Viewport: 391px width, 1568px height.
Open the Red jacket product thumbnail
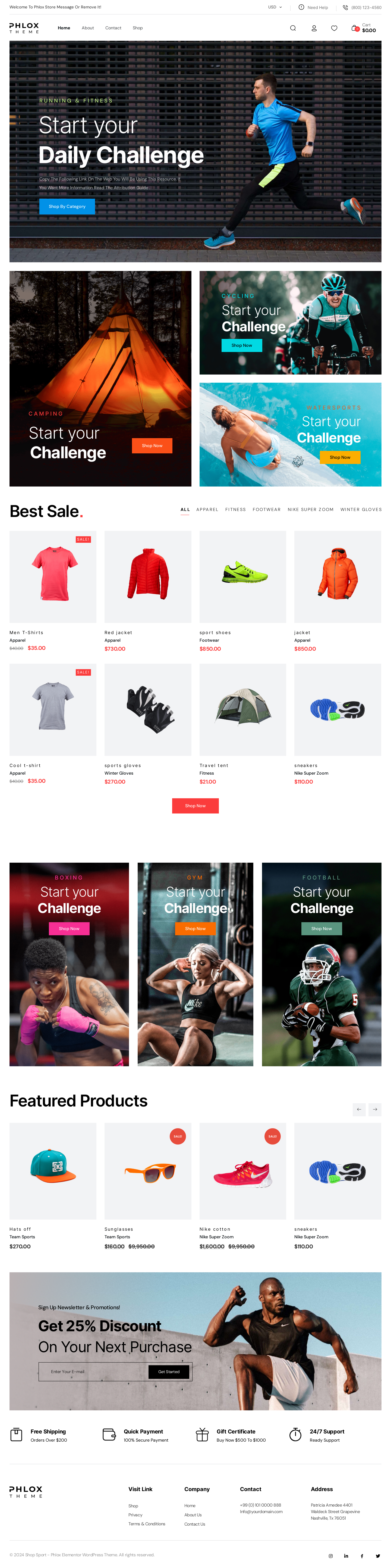click(148, 576)
